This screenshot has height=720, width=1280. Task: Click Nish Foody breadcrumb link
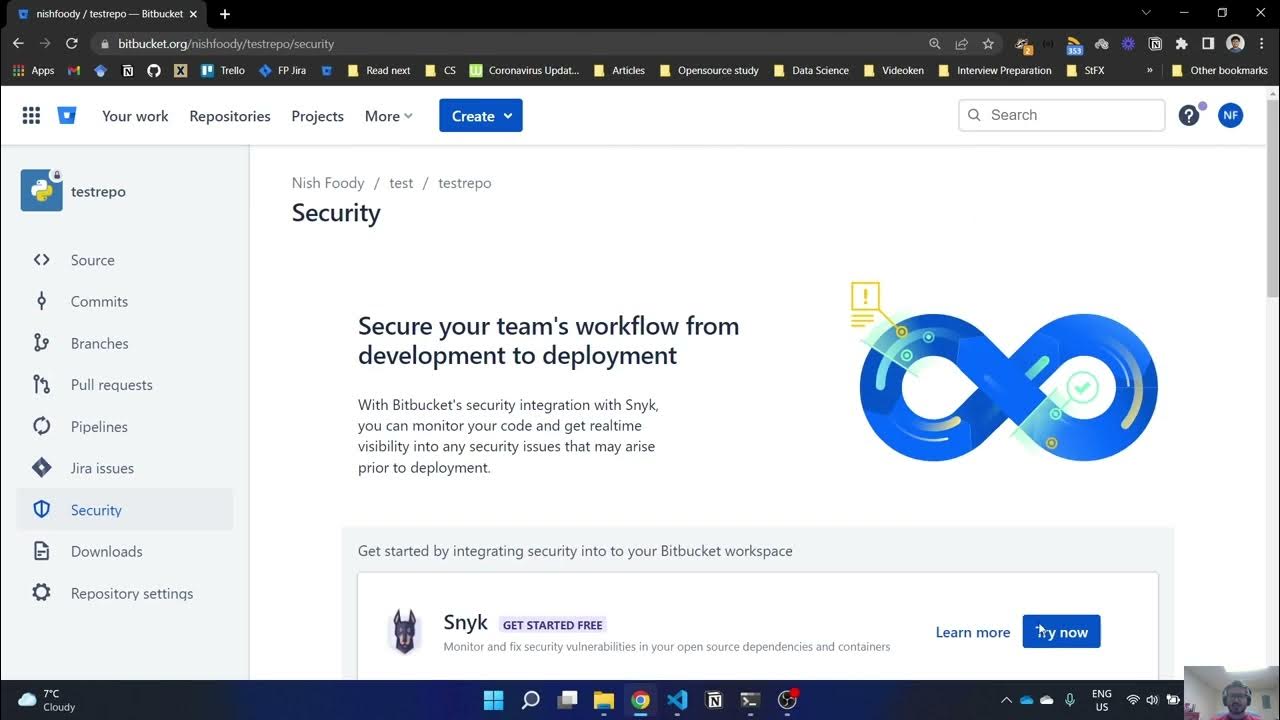pyautogui.click(x=328, y=183)
